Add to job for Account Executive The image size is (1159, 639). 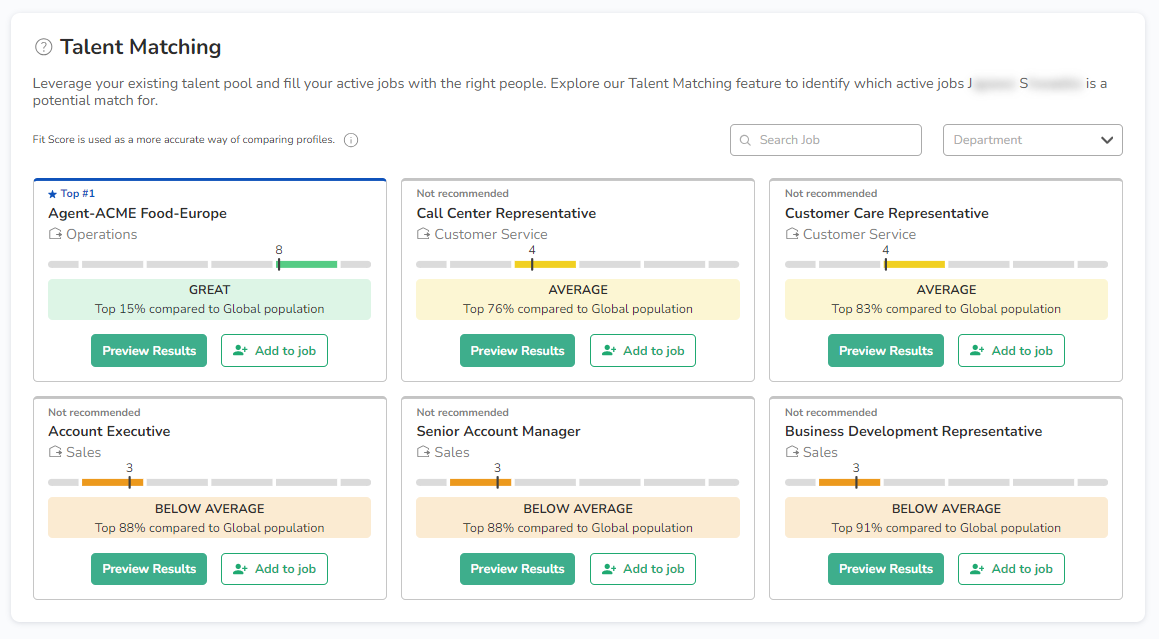274,569
